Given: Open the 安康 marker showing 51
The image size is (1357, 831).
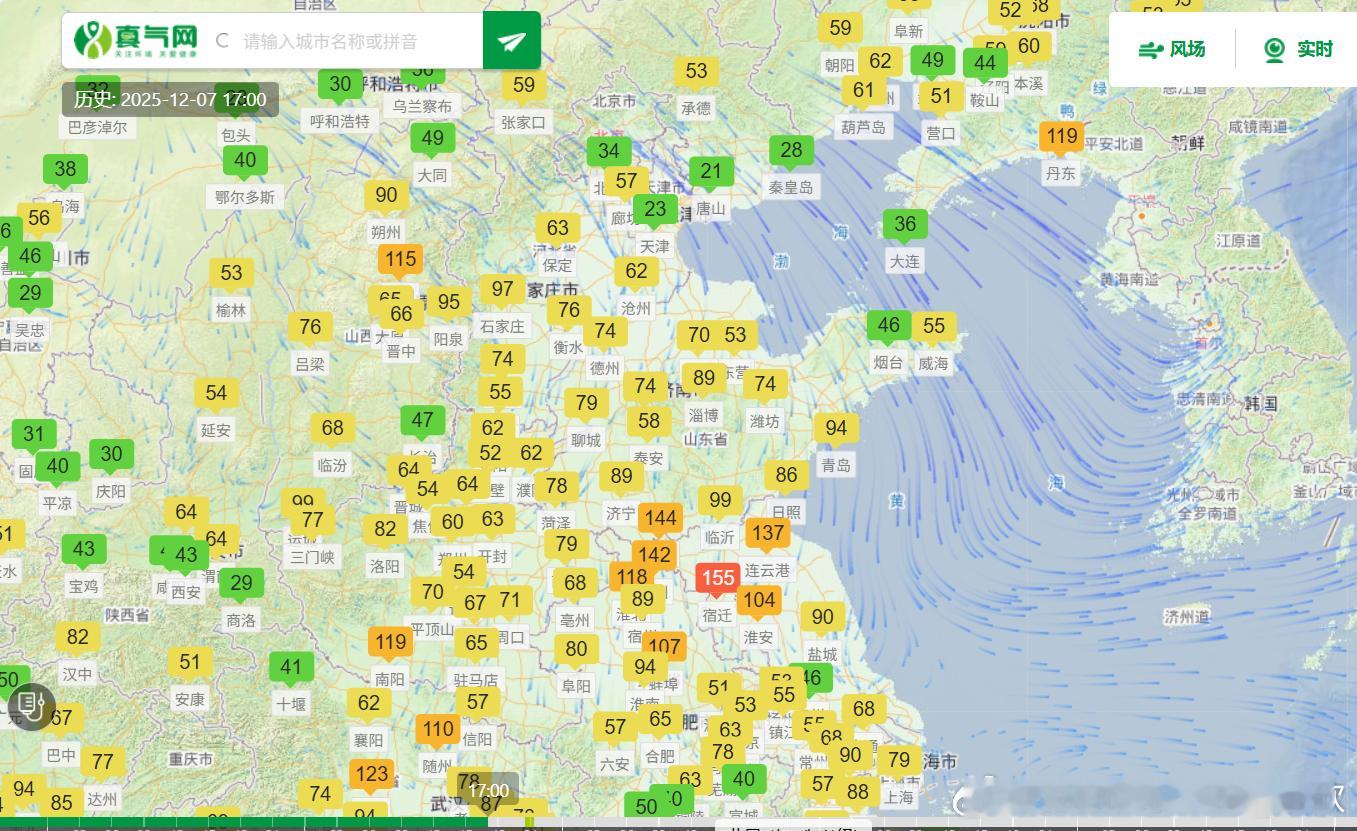Looking at the screenshot, I should tap(190, 663).
